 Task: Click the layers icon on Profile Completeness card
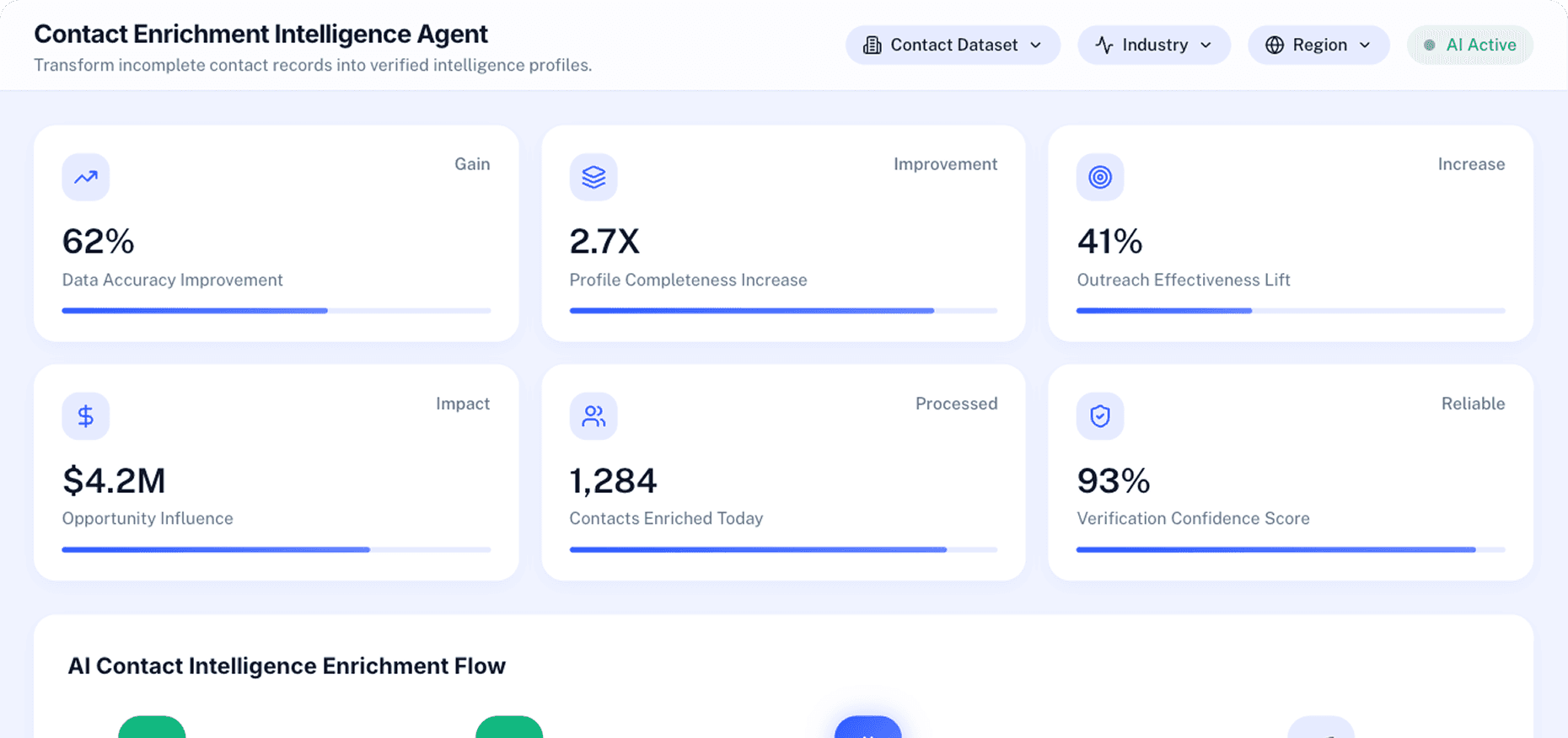point(593,177)
